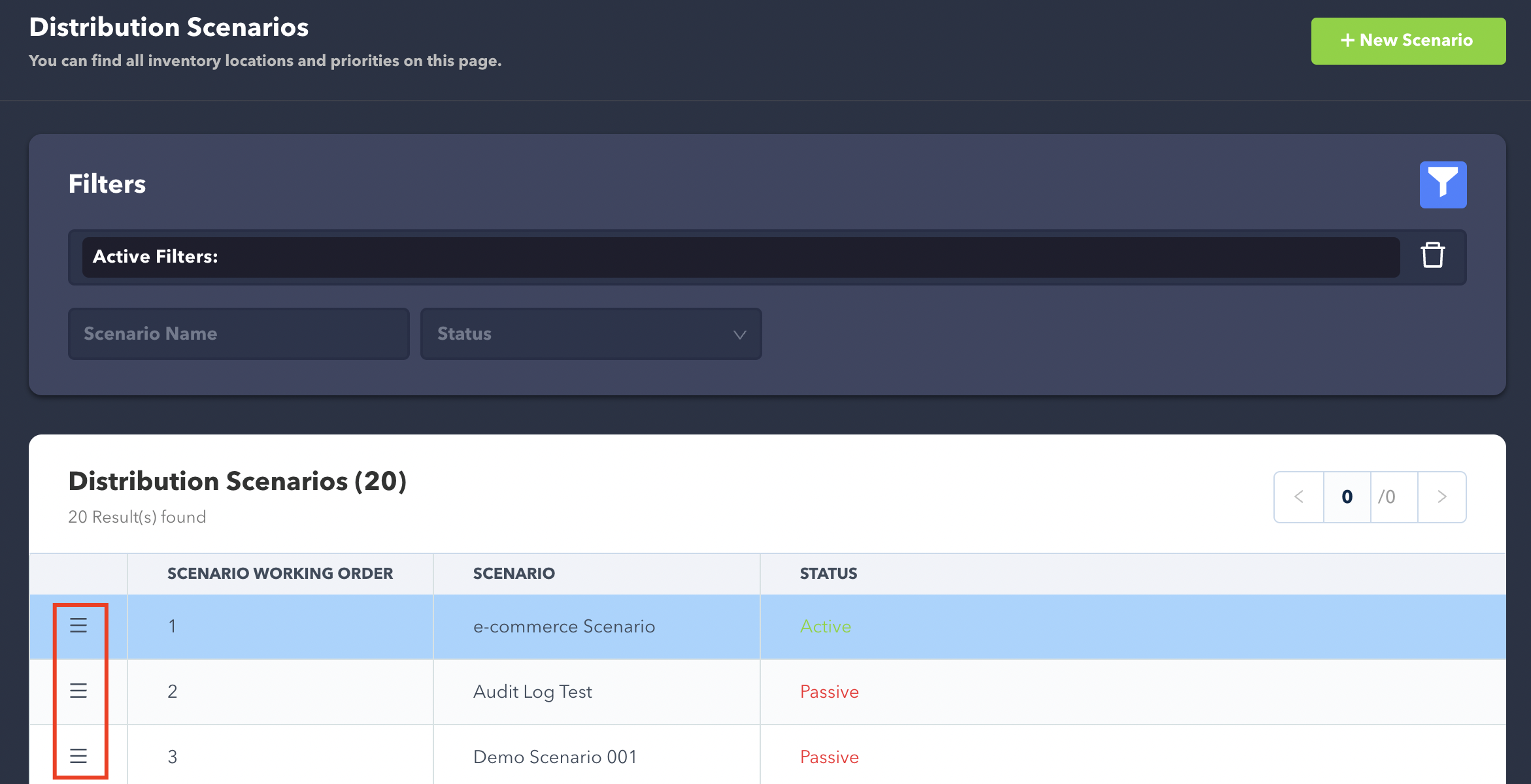Clear active filters with trash icon
The height and width of the screenshot is (784, 1531).
1432,255
